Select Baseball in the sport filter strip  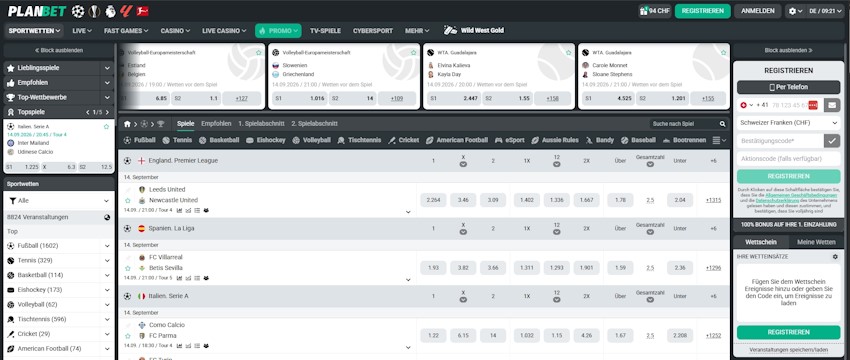[638, 140]
